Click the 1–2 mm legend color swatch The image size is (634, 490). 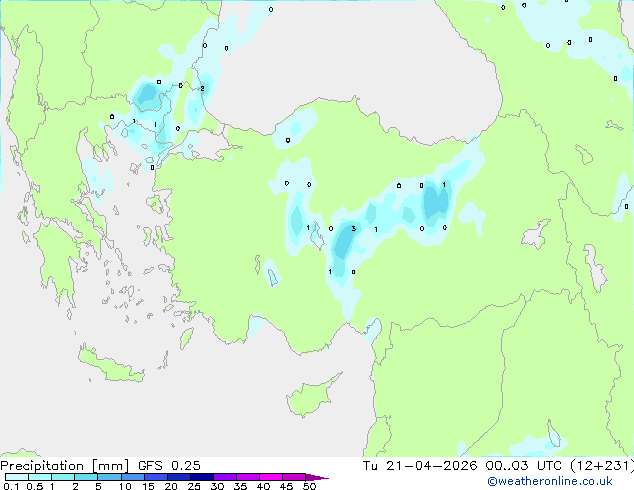(63, 477)
